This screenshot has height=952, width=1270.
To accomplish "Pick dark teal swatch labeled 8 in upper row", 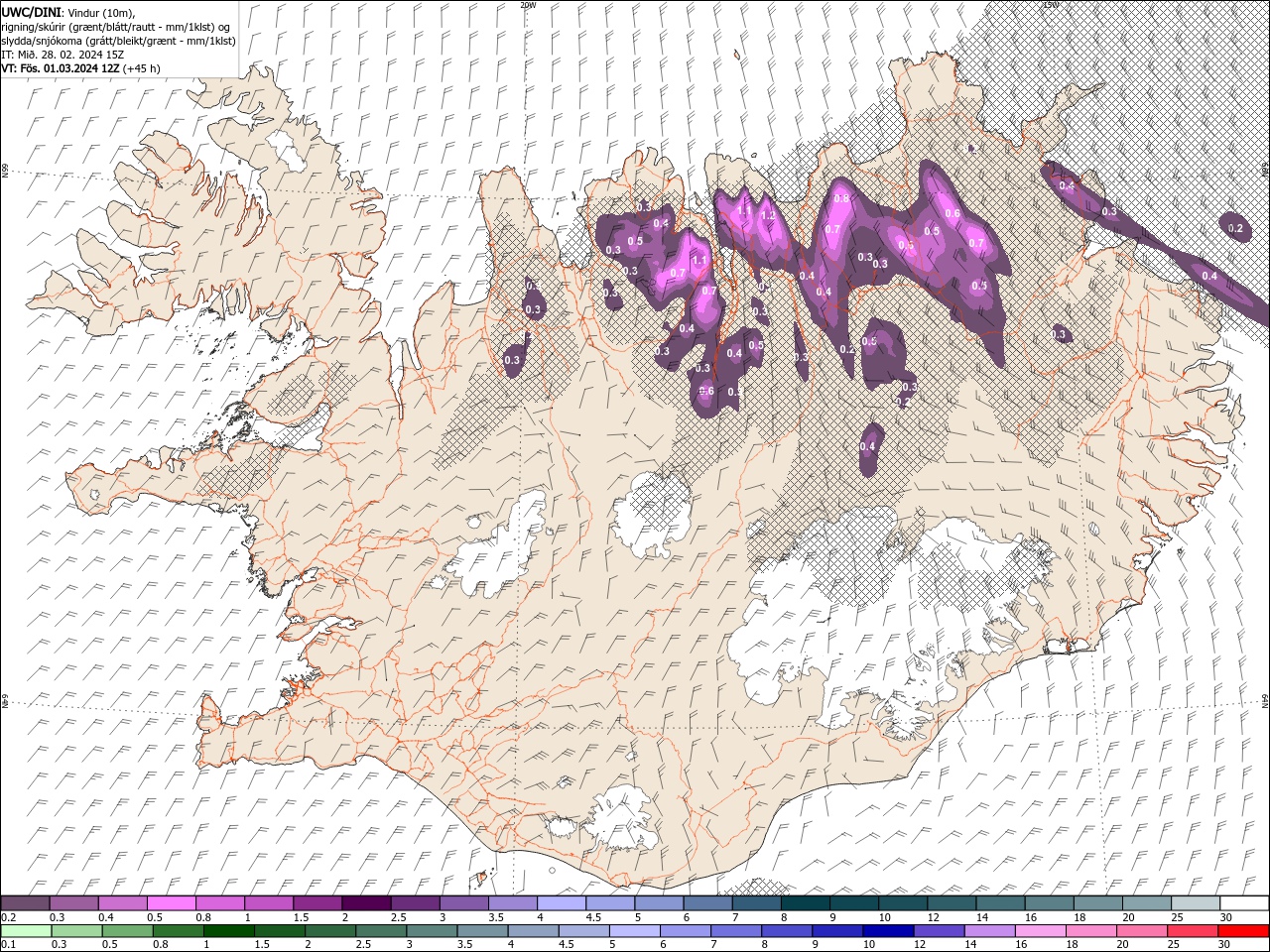I will pyautogui.click(x=805, y=903).
